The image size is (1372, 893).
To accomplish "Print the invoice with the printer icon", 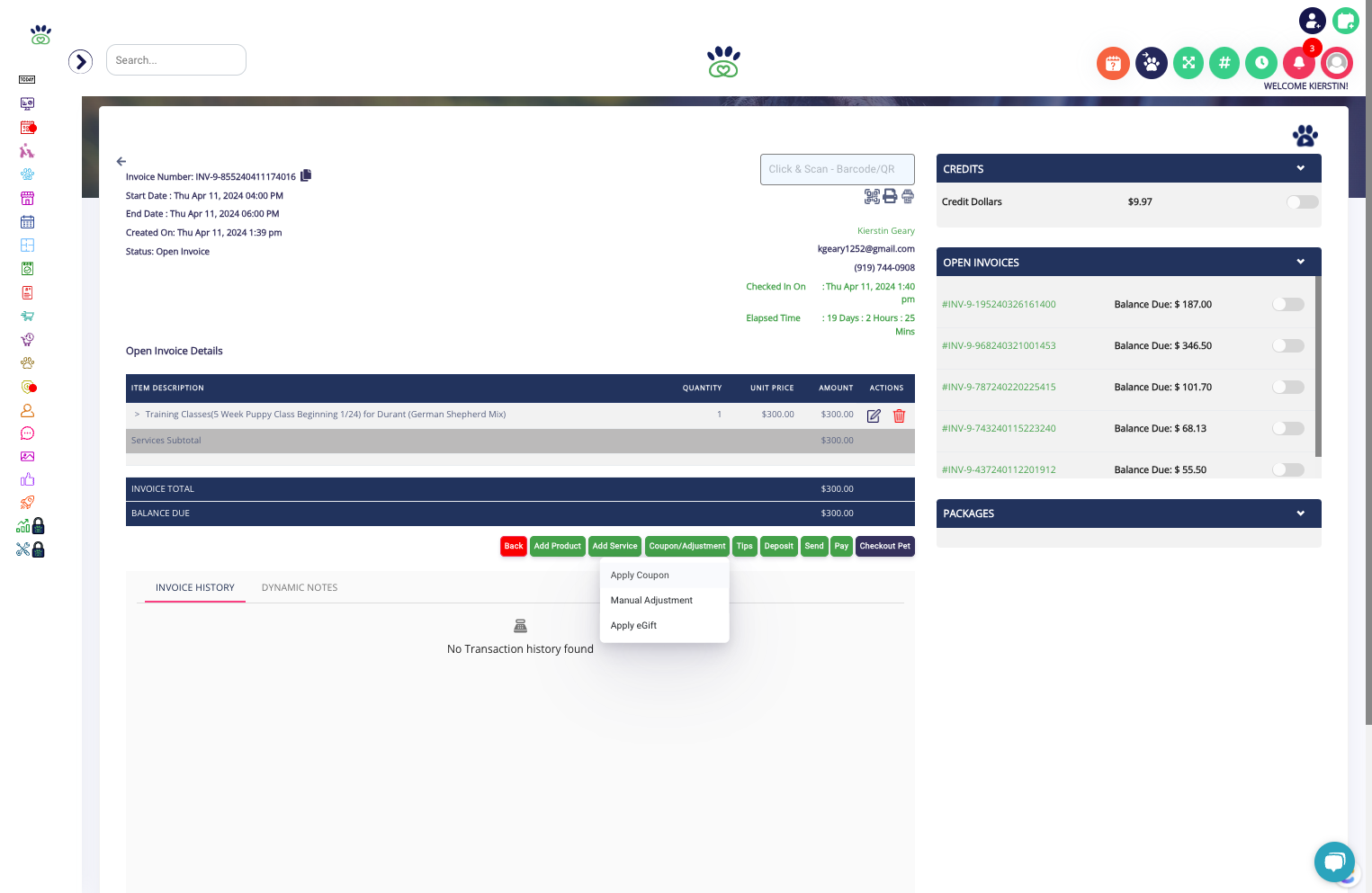I will coord(890,196).
